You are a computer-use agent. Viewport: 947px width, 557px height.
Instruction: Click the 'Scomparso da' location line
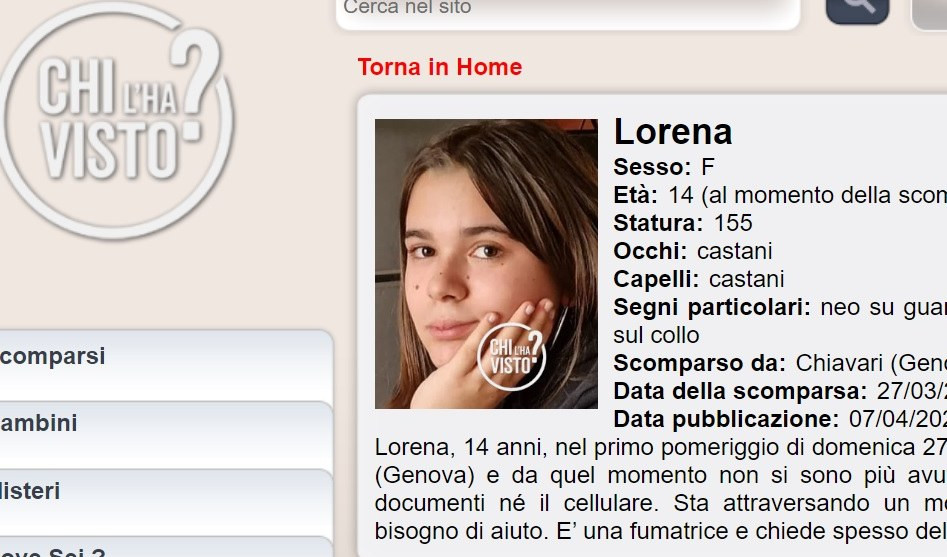(x=780, y=363)
